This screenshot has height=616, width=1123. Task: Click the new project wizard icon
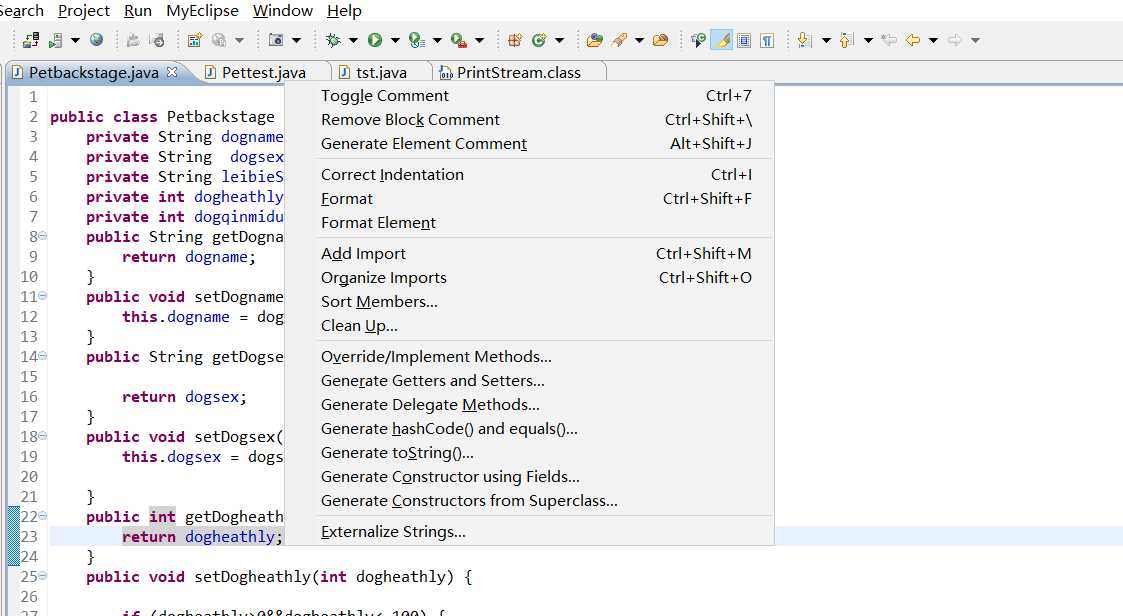[x=194, y=40]
